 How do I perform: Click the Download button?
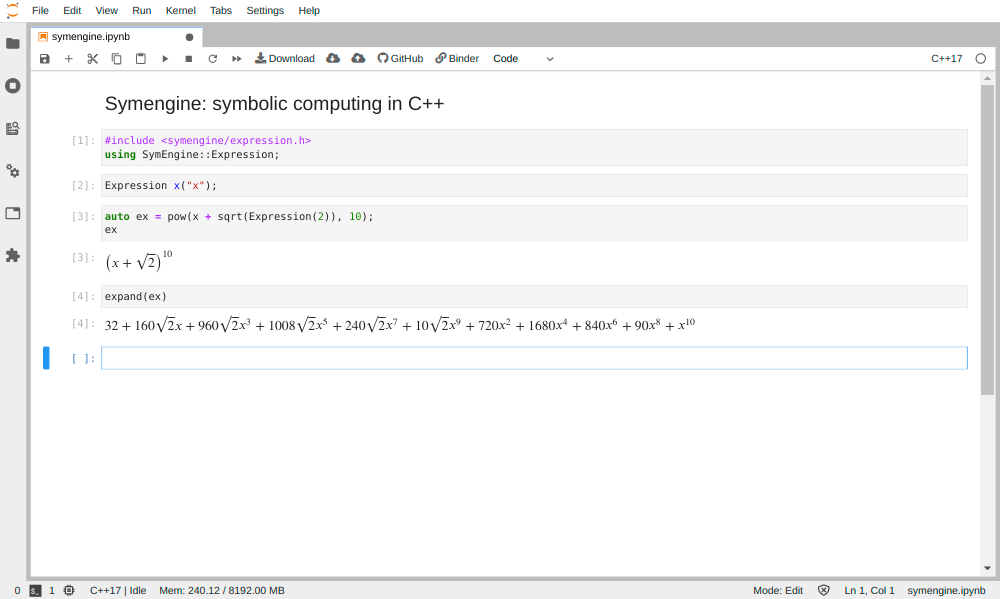285,59
